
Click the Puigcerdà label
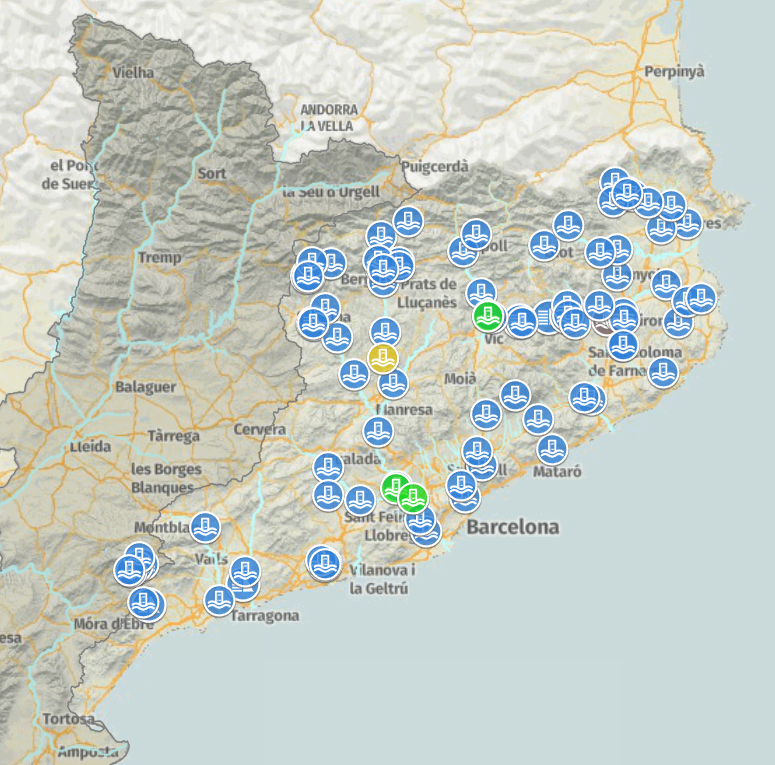click(x=435, y=167)
